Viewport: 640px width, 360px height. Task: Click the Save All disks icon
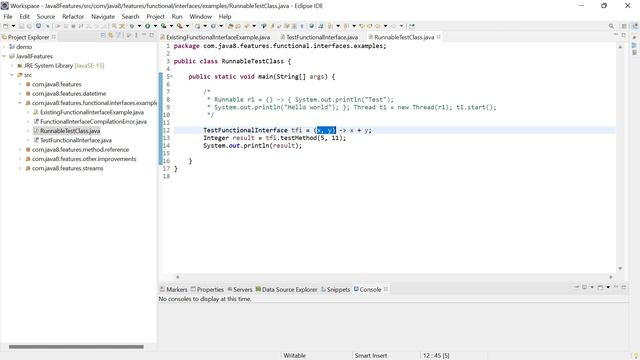(x=29, y=26)
